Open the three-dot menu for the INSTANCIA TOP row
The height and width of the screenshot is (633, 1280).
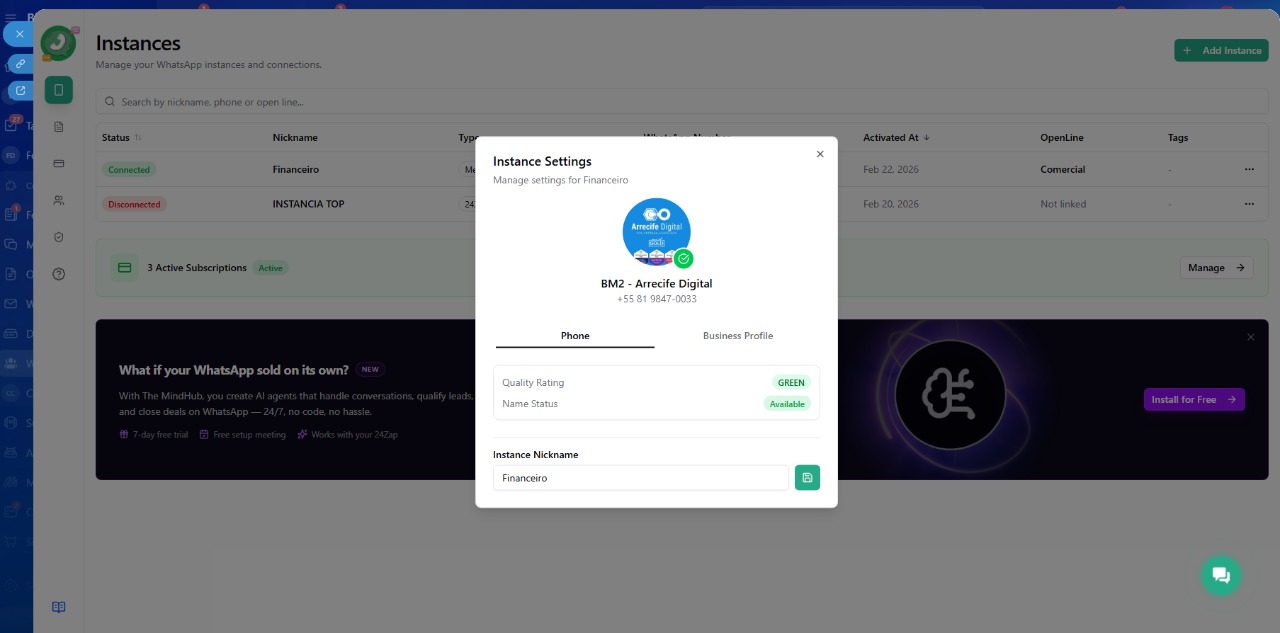[1249, 204]
